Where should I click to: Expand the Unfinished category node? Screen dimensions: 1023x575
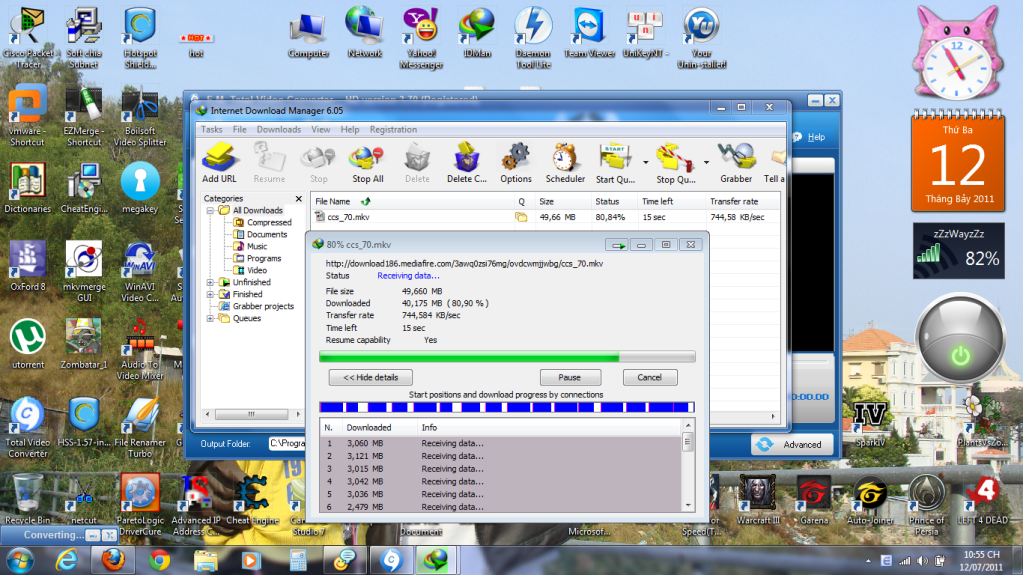point(210,283)
